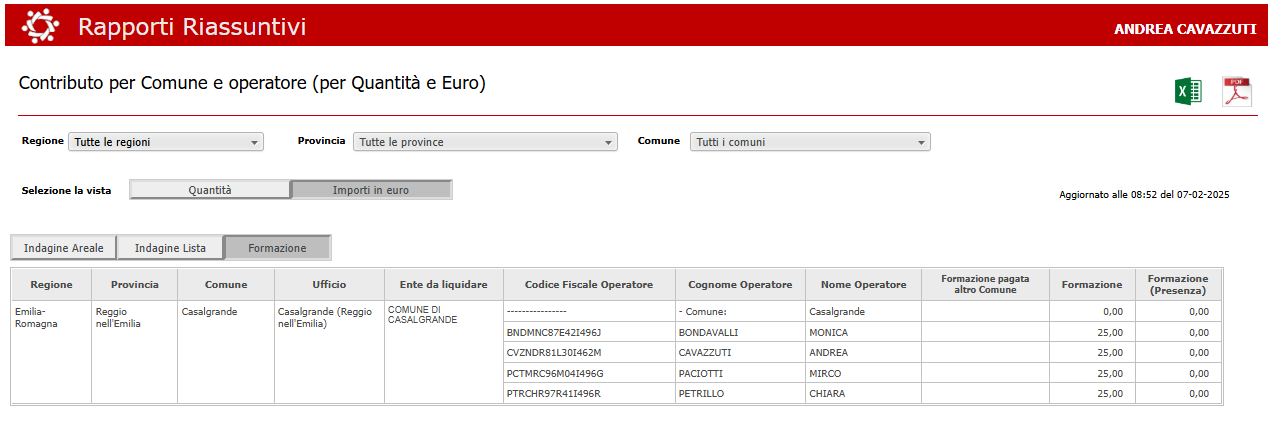Viewport: 1276px width, 436px height.
Task: Switch view to Importi in euro
Action: pyautogui.click(x=371, y=190)
